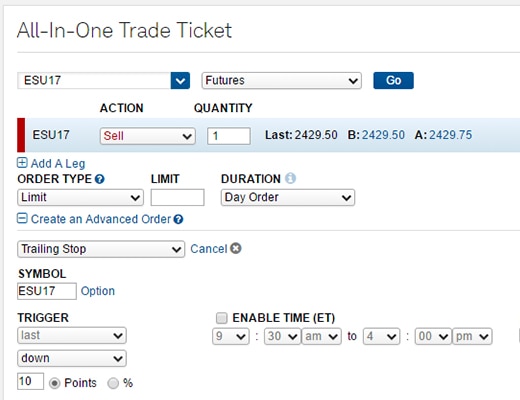Viewport: 520px width, 400px height.
Task: Collapse advanced order via the minus icon
Action: (x=22, y=219)
